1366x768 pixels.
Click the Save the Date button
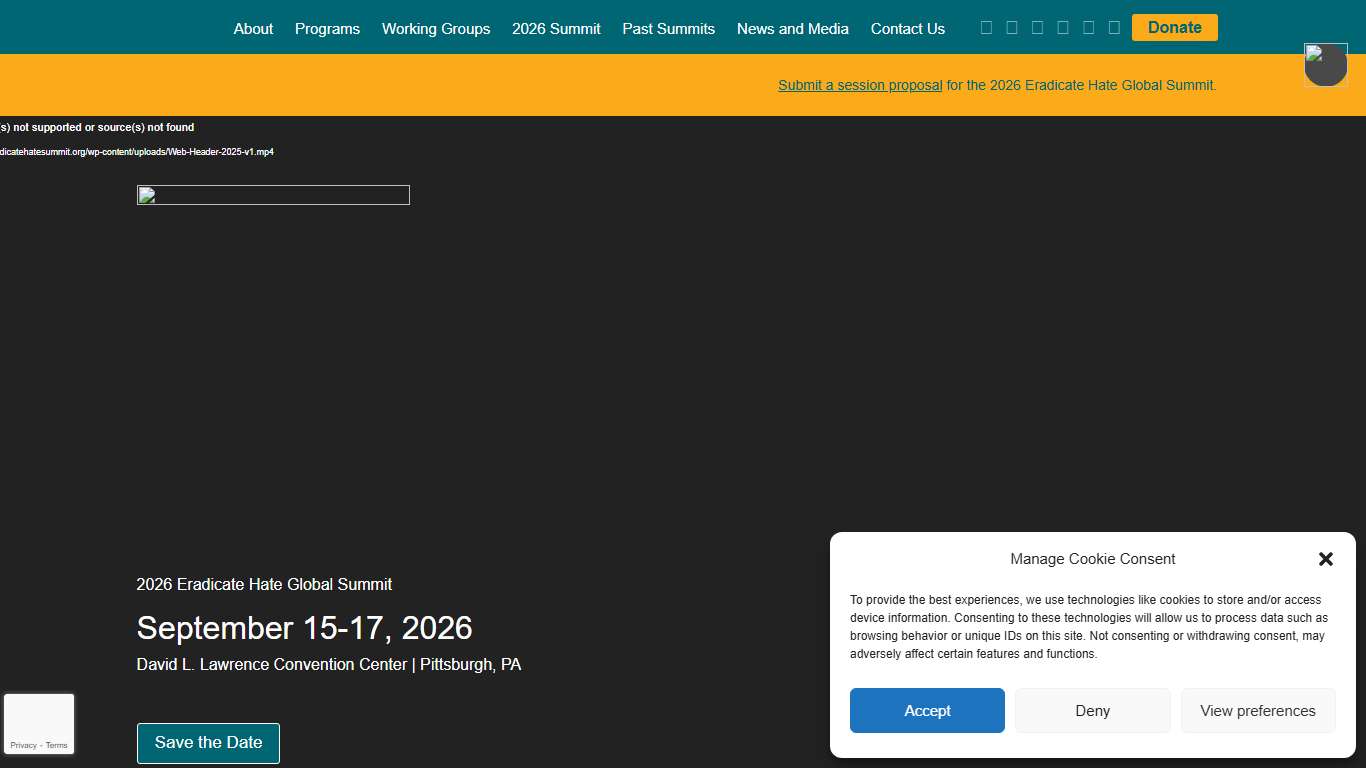point(208,743)
